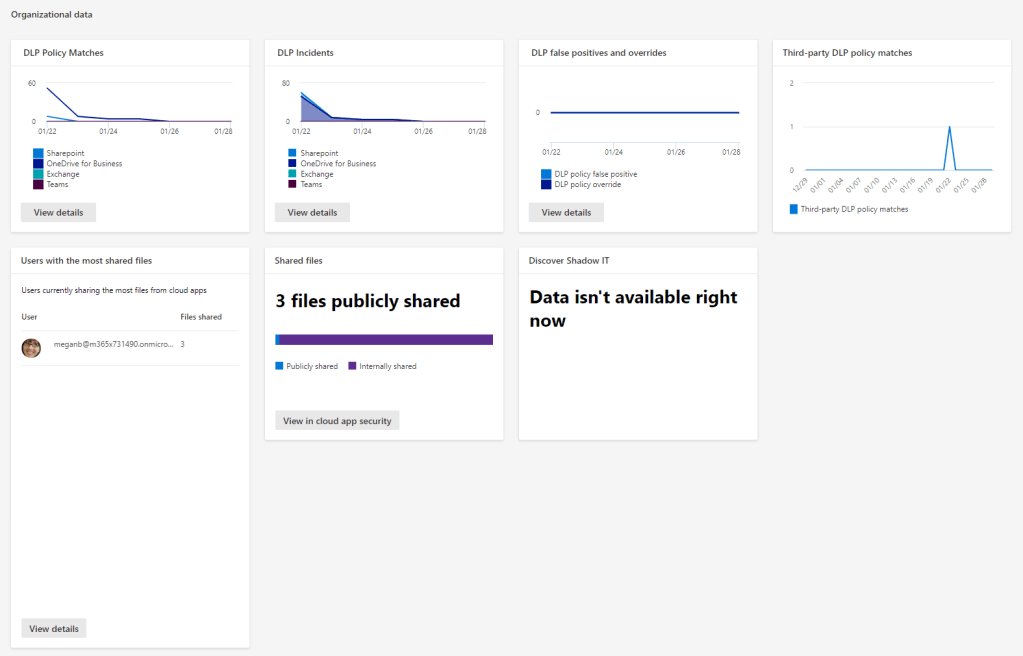1023x656 pixels.
Task: Click the Internally shared legend icon
Action: (x=352, y=366)
